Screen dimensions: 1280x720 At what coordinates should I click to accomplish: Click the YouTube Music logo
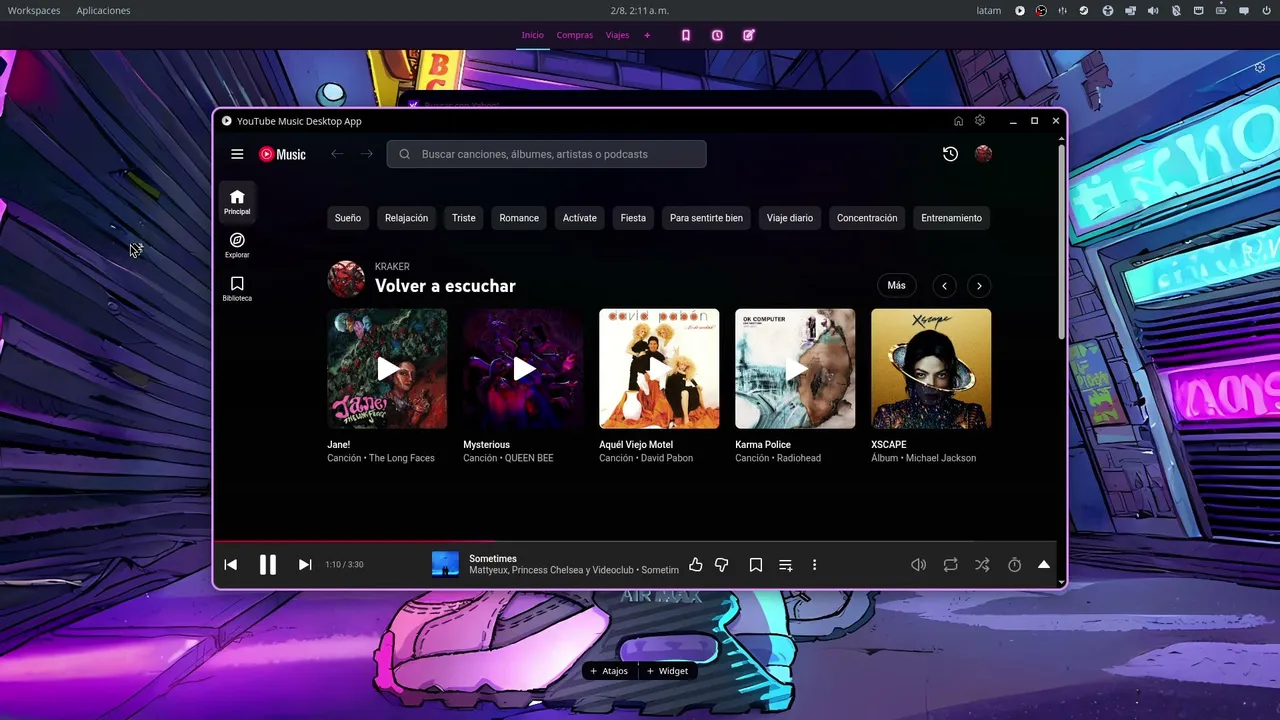tap(282, 154)
